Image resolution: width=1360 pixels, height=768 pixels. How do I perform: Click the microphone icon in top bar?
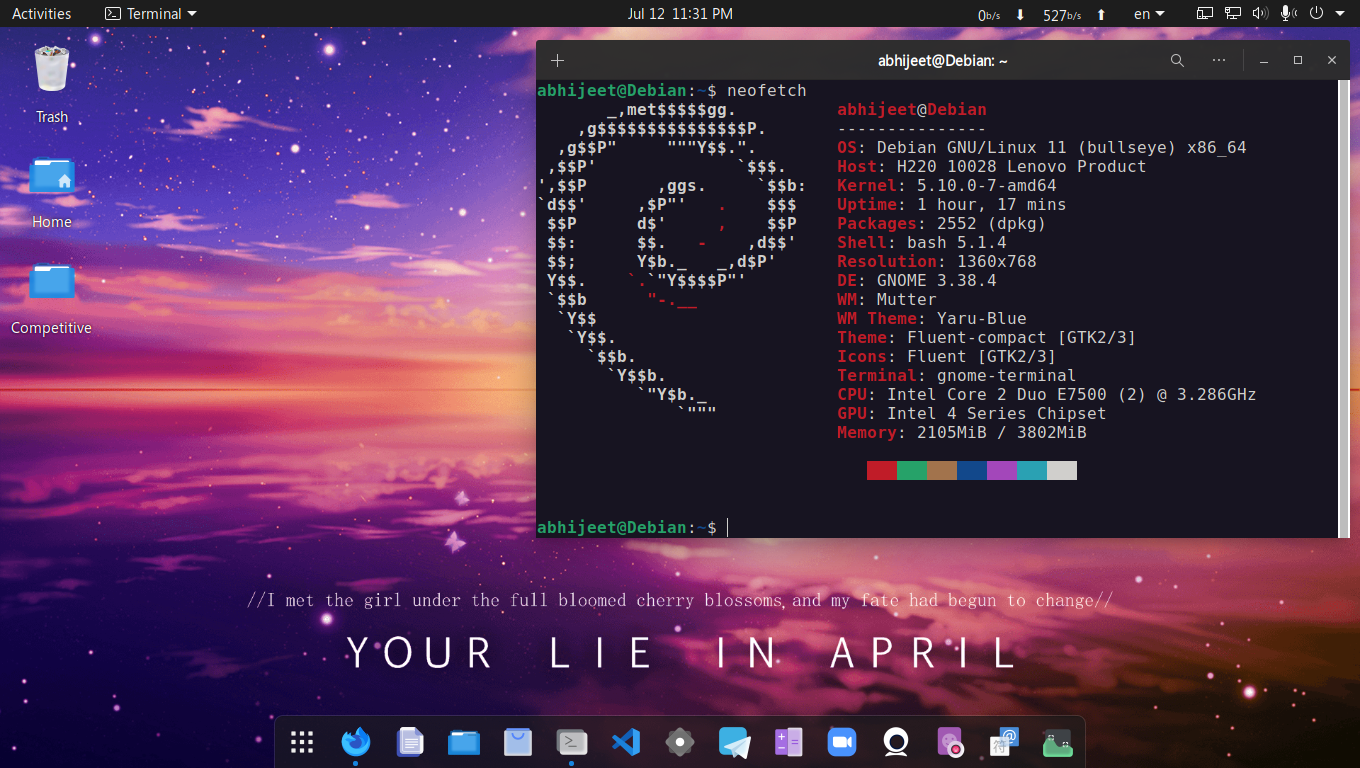1288,14
